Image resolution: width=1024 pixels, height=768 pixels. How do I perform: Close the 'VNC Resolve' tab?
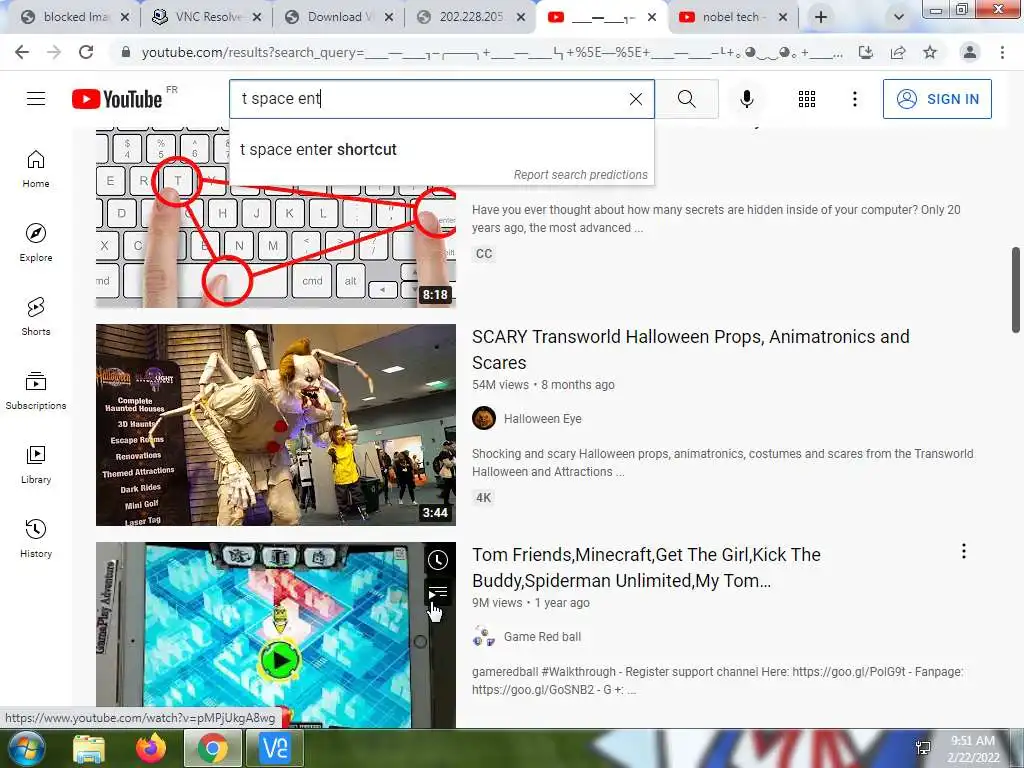coord(257,18)
